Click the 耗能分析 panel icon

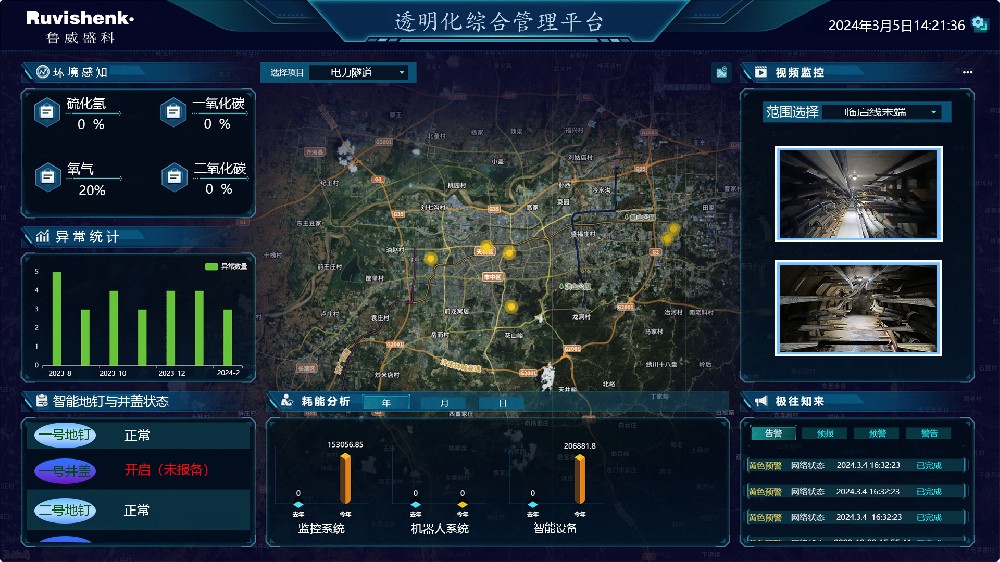pyautogui.click(x=287, y=401)
